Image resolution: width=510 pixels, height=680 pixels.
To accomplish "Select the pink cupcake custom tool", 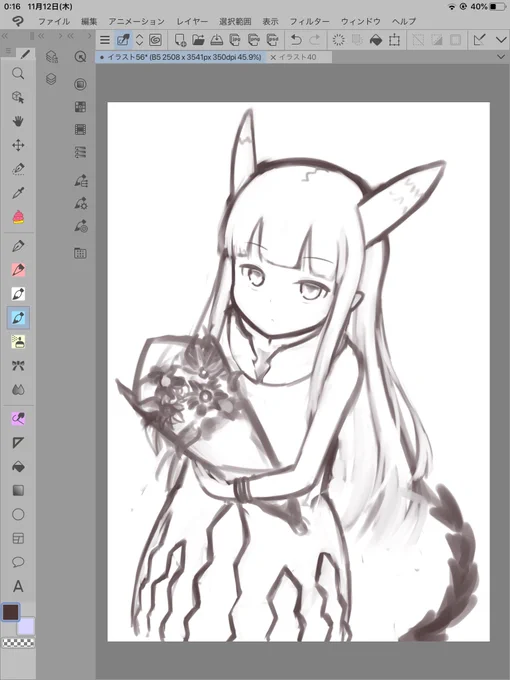I will (x=18, y=217).
